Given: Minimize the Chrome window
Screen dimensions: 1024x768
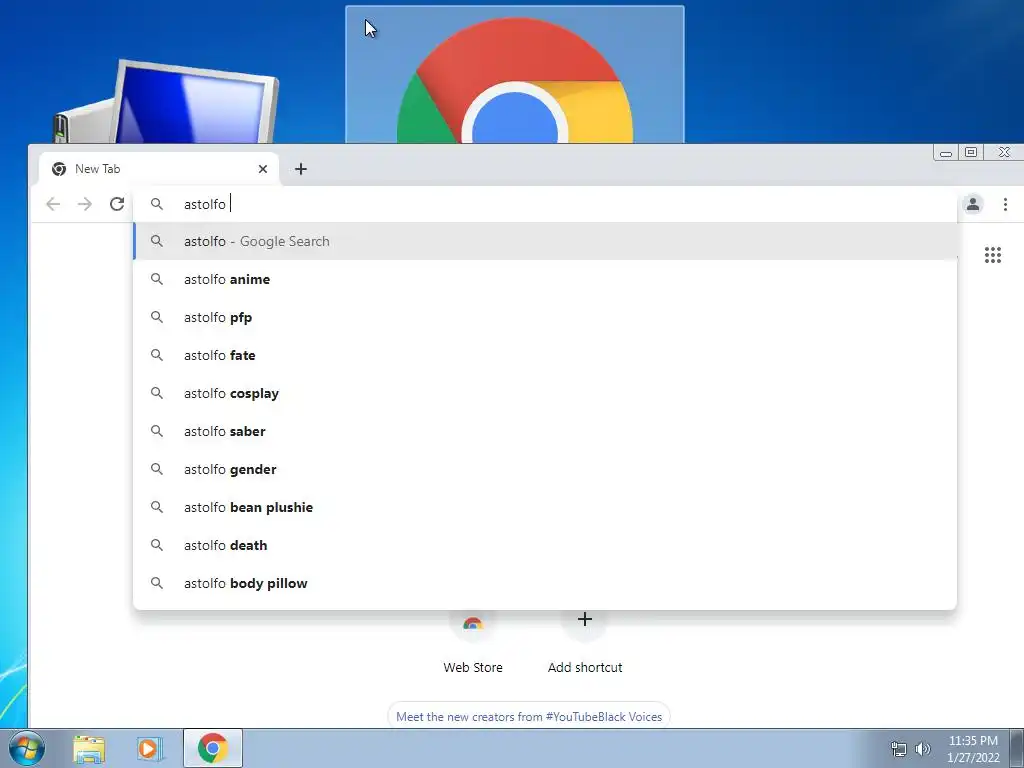Looking at the screenshot, I should coord(946,153).
